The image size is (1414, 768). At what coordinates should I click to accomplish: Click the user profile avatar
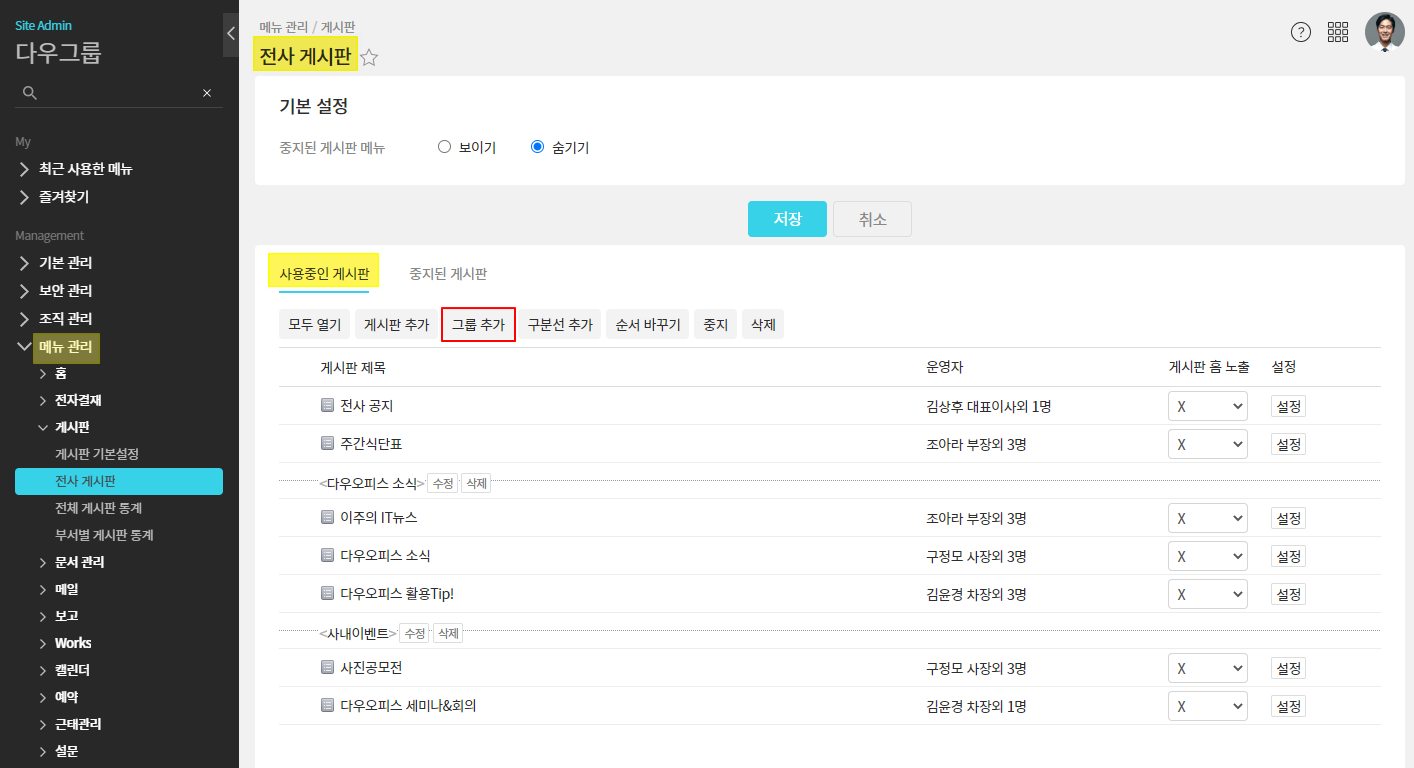tap(1384, 32)
